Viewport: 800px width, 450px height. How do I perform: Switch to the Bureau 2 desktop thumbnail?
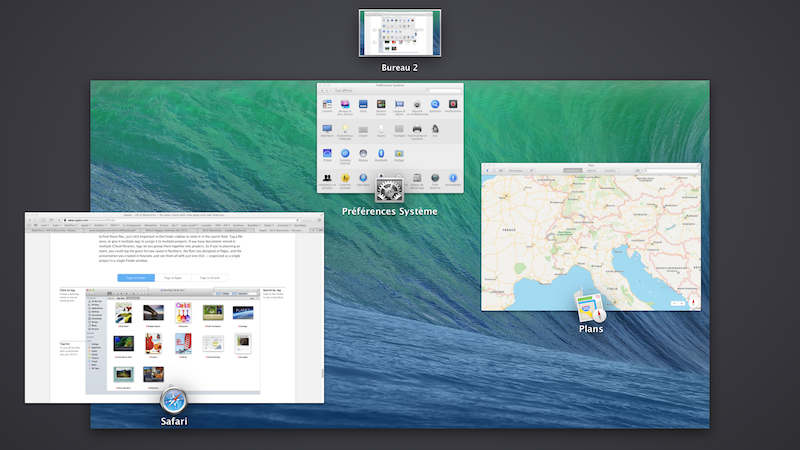click(399, 33)
